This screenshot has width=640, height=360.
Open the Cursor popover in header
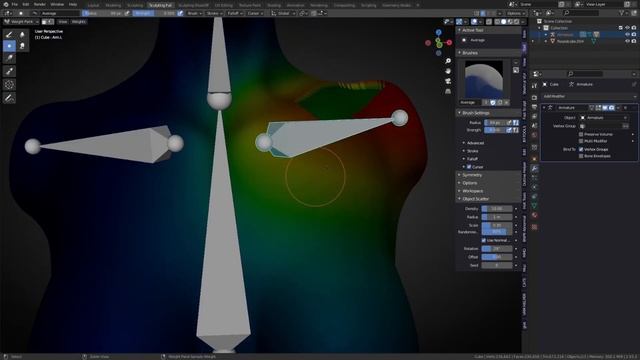pos(255,13)
